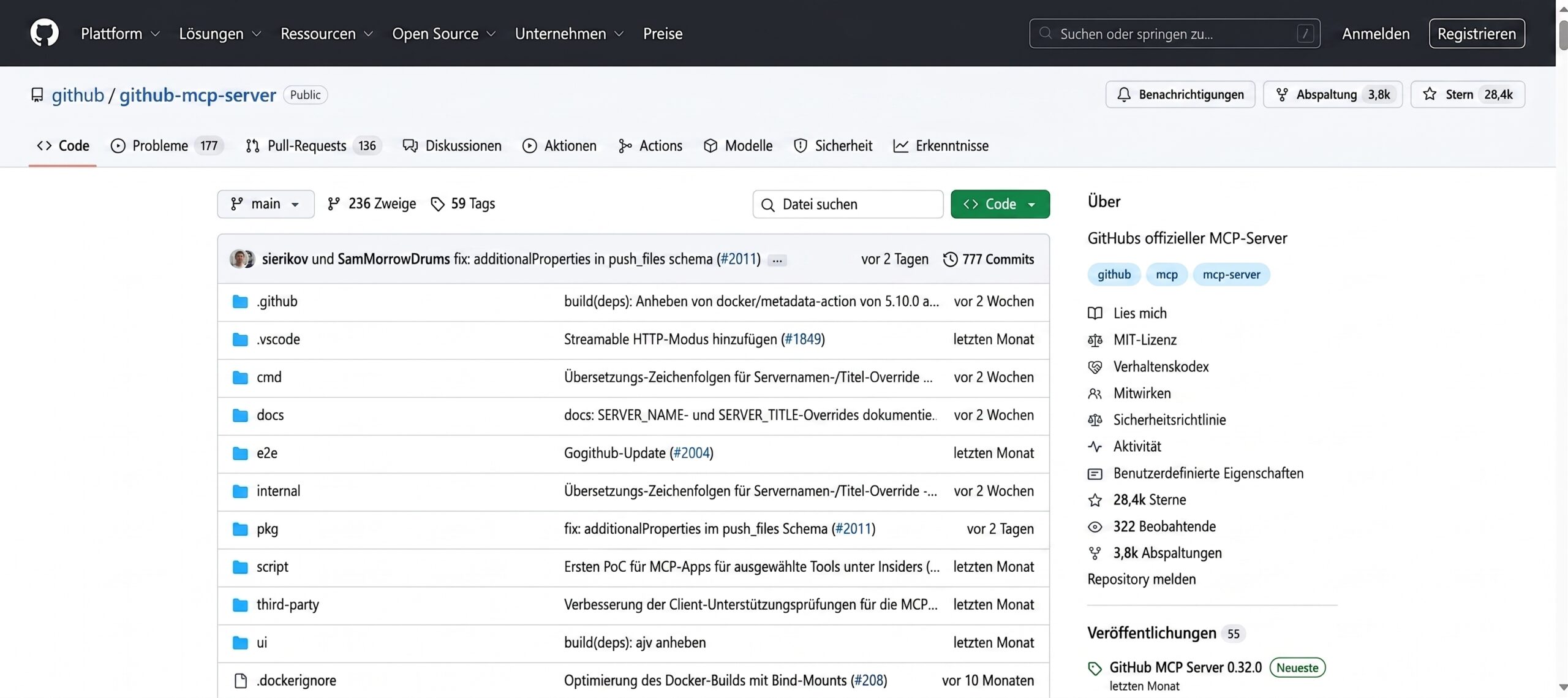
Task: Click the ui folder icon
Action: click(x=240, y=643)
